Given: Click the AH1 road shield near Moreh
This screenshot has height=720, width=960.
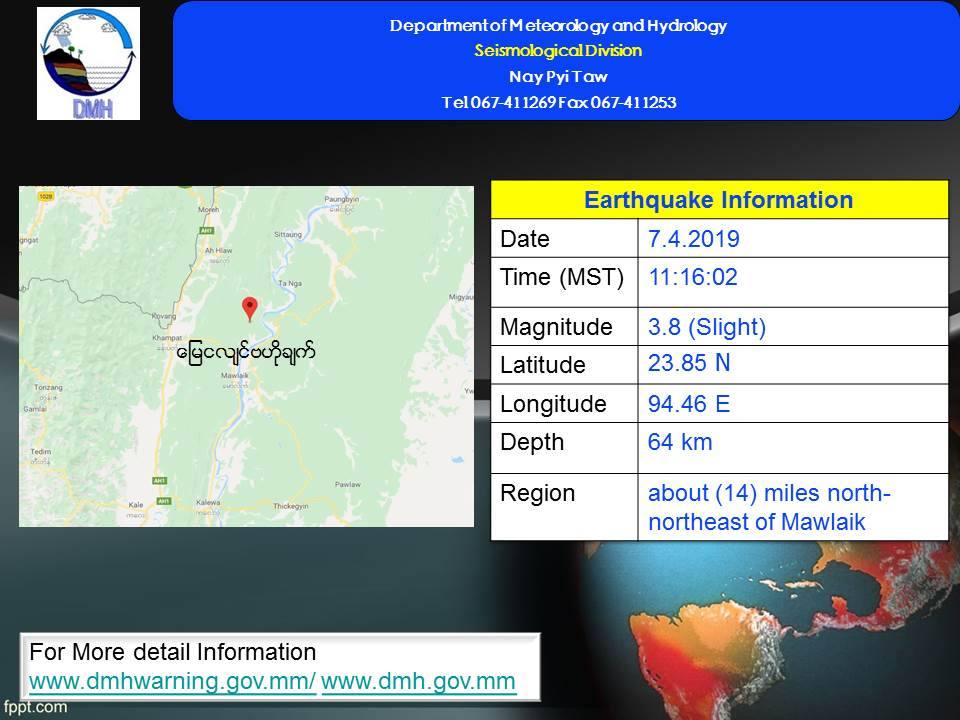Looking at the screenshot, I should click(x=208, y=229).
